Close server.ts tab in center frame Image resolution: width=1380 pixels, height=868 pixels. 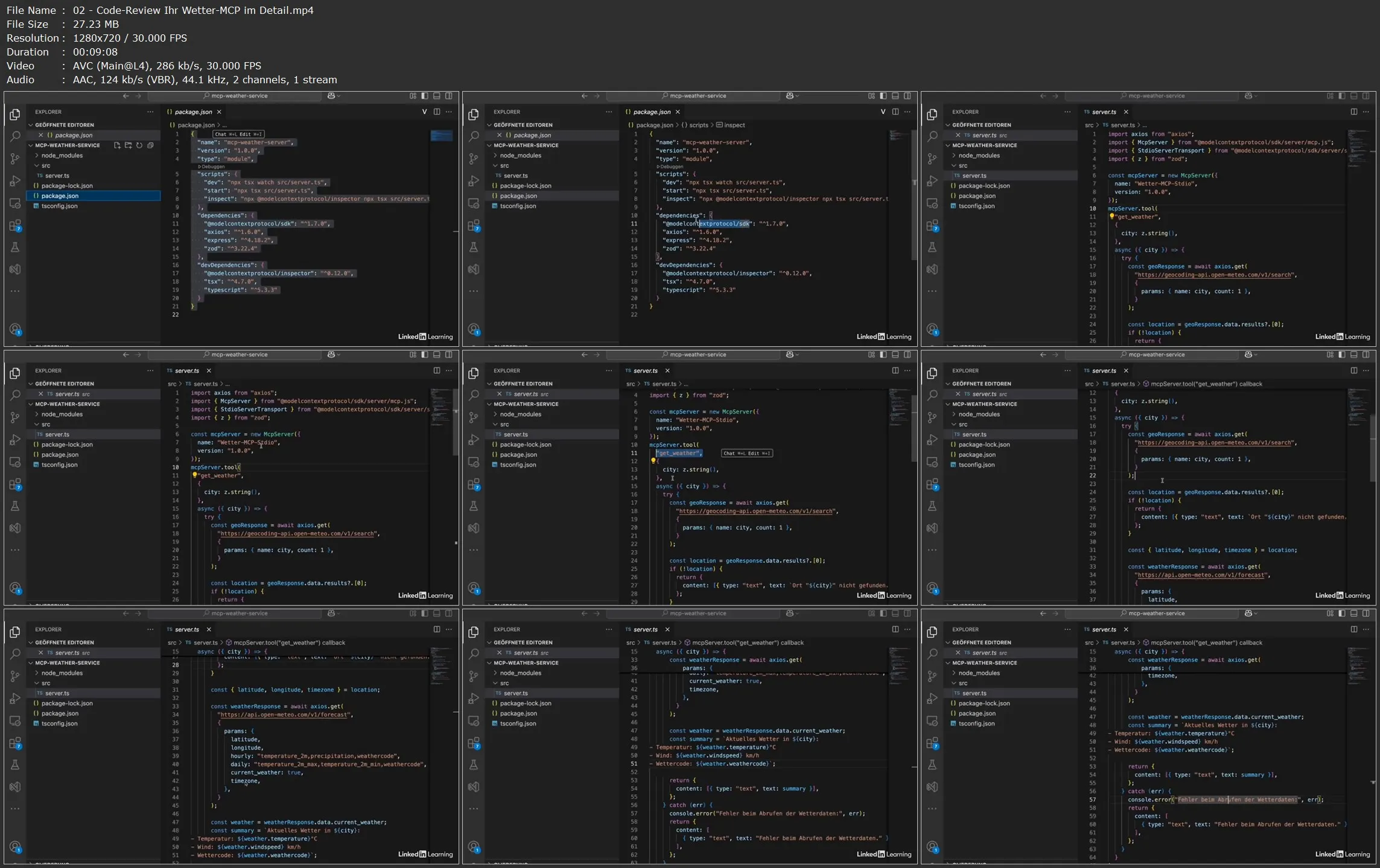[667, 370]
